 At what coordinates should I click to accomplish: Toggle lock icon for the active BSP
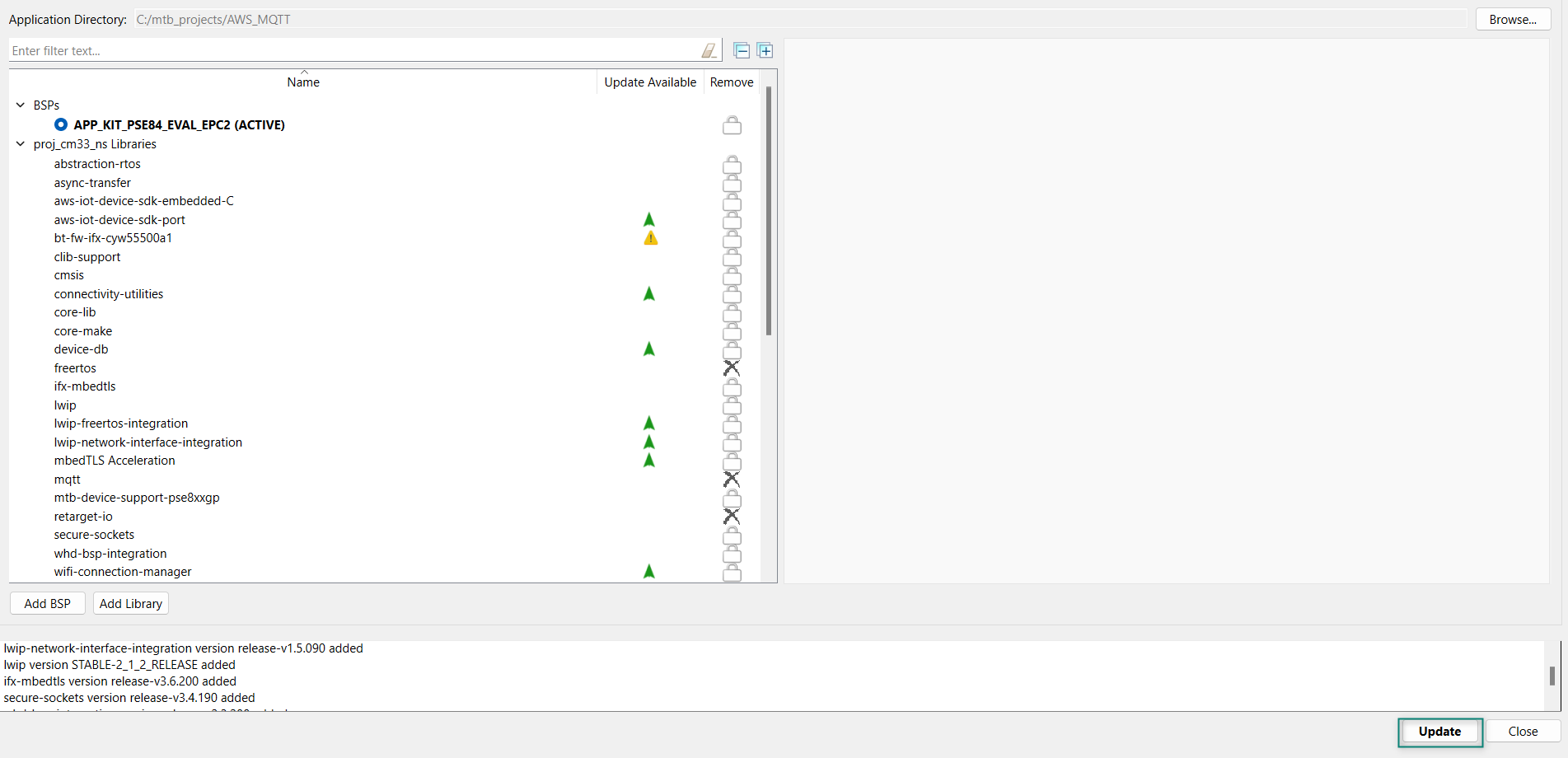[x=732, y=125]
